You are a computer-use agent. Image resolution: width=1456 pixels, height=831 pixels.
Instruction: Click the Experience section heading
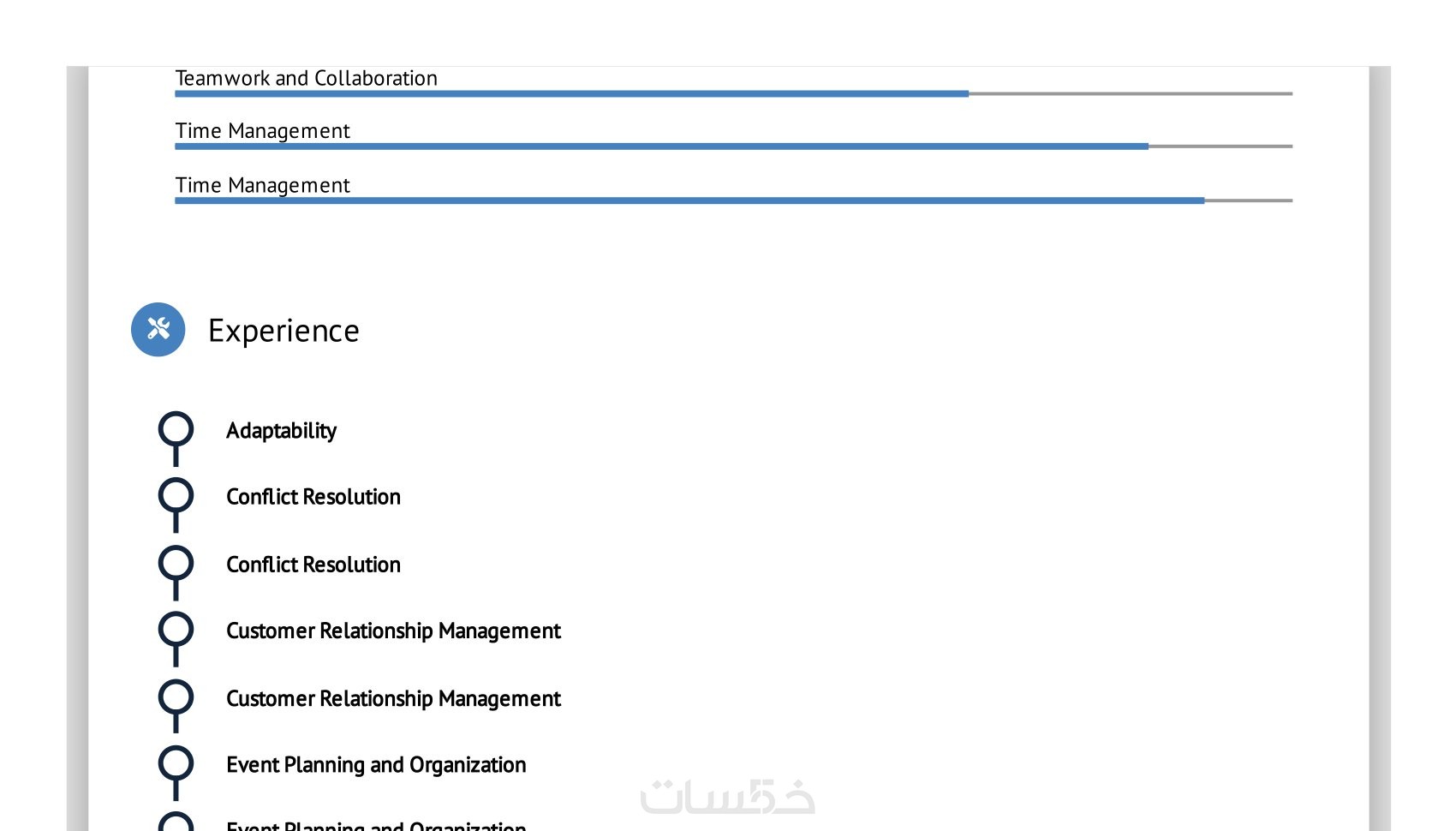[283, 331]
